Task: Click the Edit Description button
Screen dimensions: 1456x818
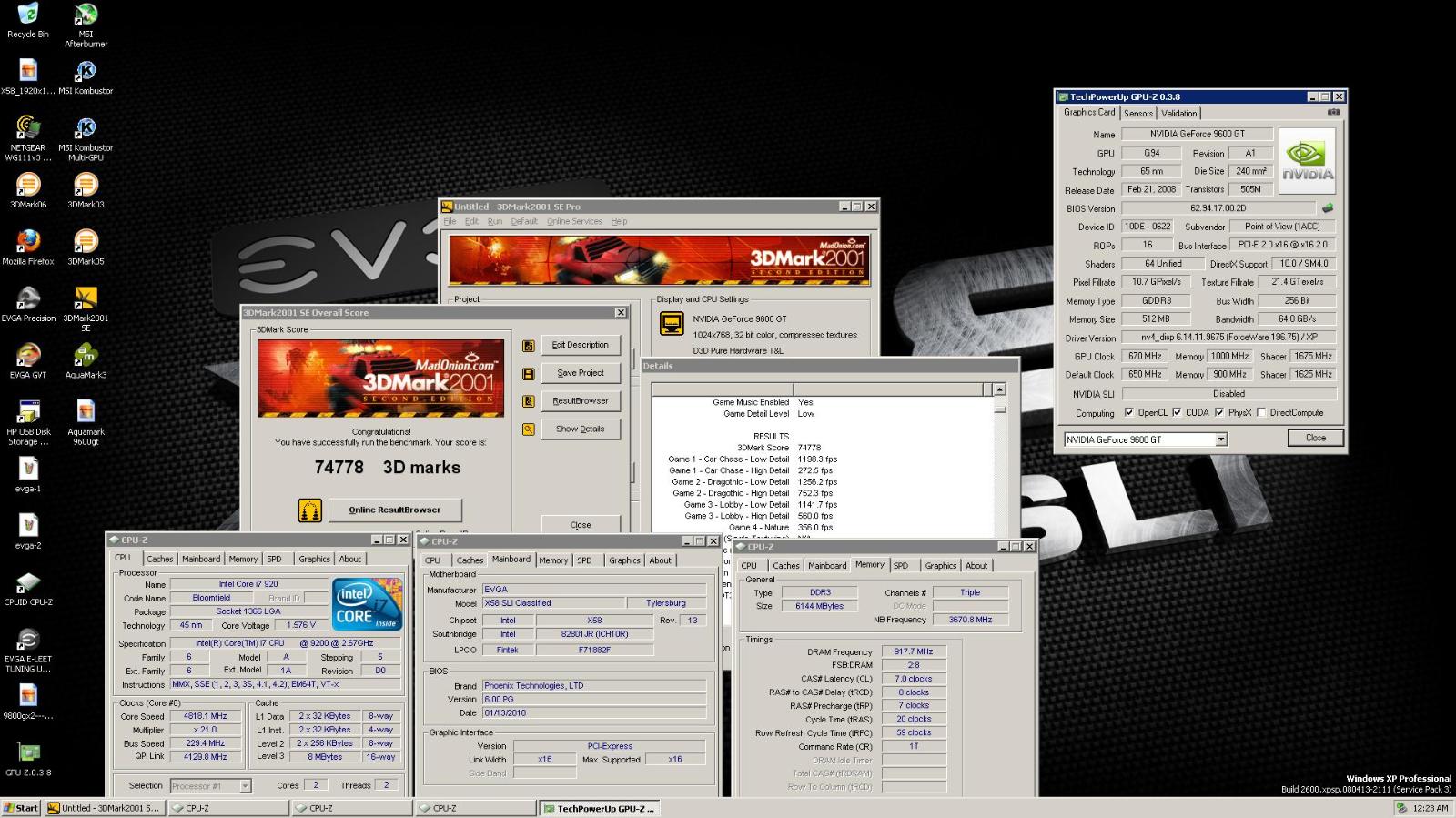Action: pos(581,345)
